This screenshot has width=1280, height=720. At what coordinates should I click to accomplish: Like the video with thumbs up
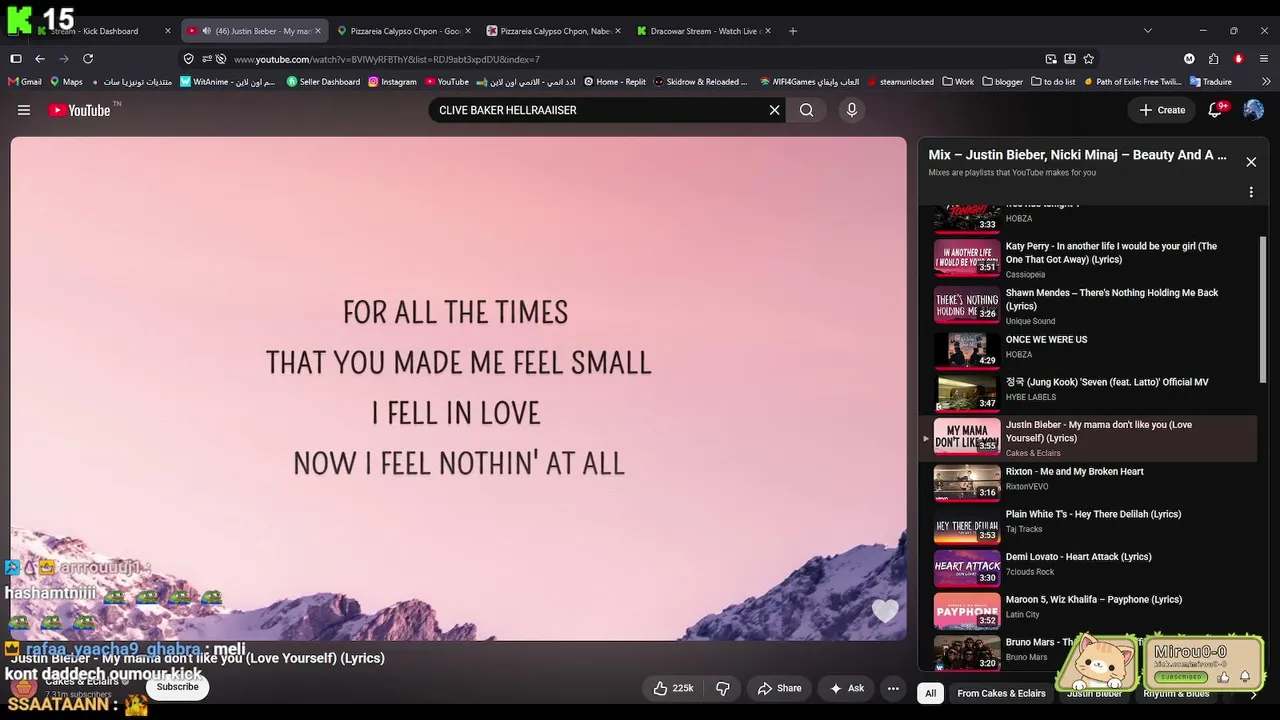(x=673, y=688)
